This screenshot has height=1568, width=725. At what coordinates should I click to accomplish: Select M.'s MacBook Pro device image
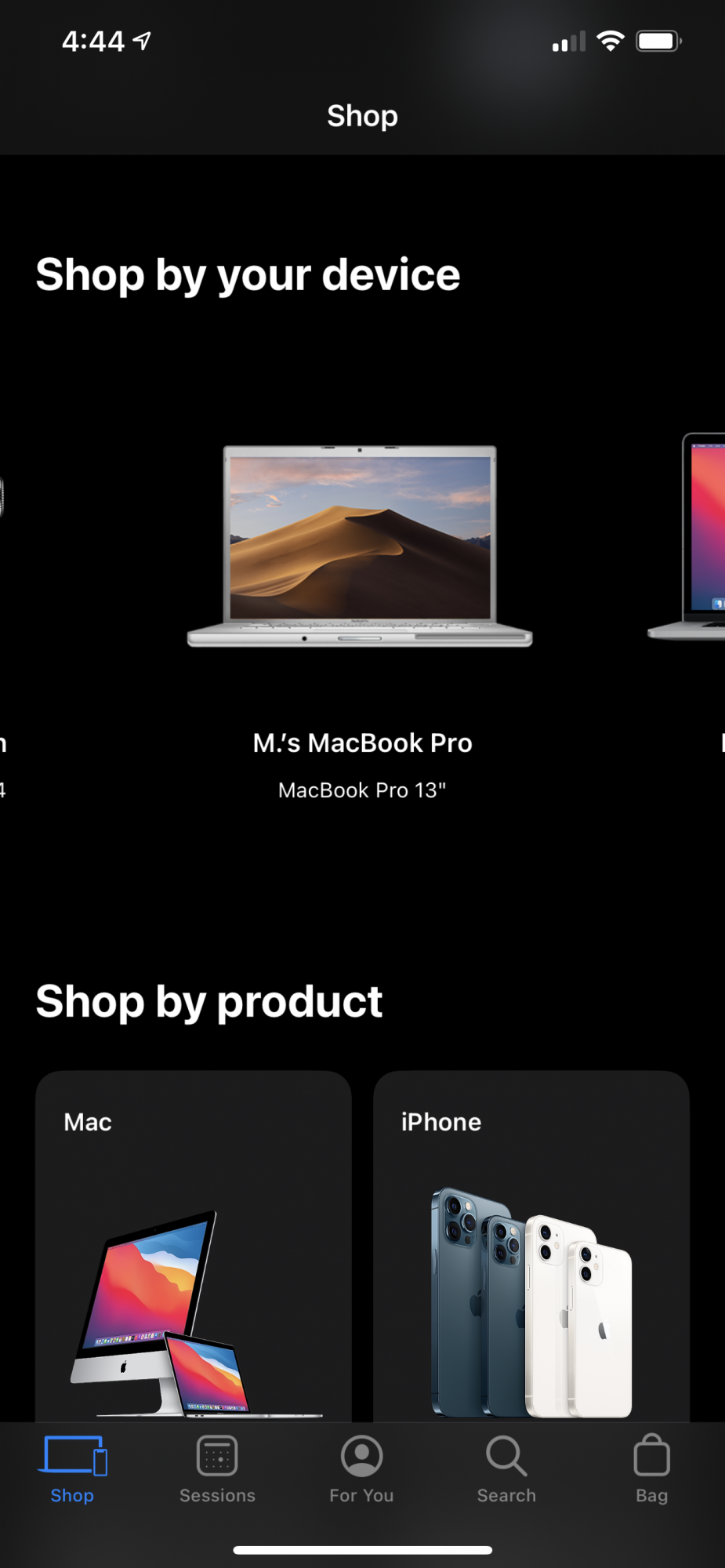[360, 546]
